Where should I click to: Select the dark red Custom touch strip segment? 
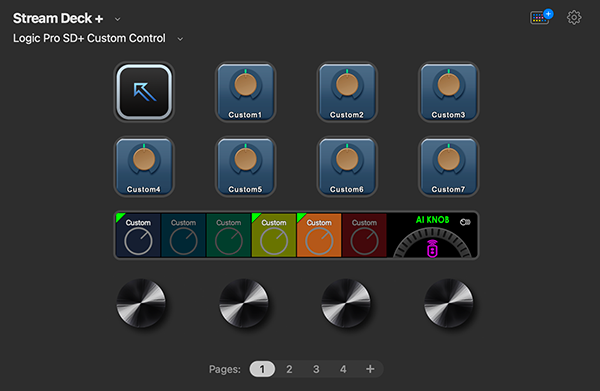[x=364, y=235]
